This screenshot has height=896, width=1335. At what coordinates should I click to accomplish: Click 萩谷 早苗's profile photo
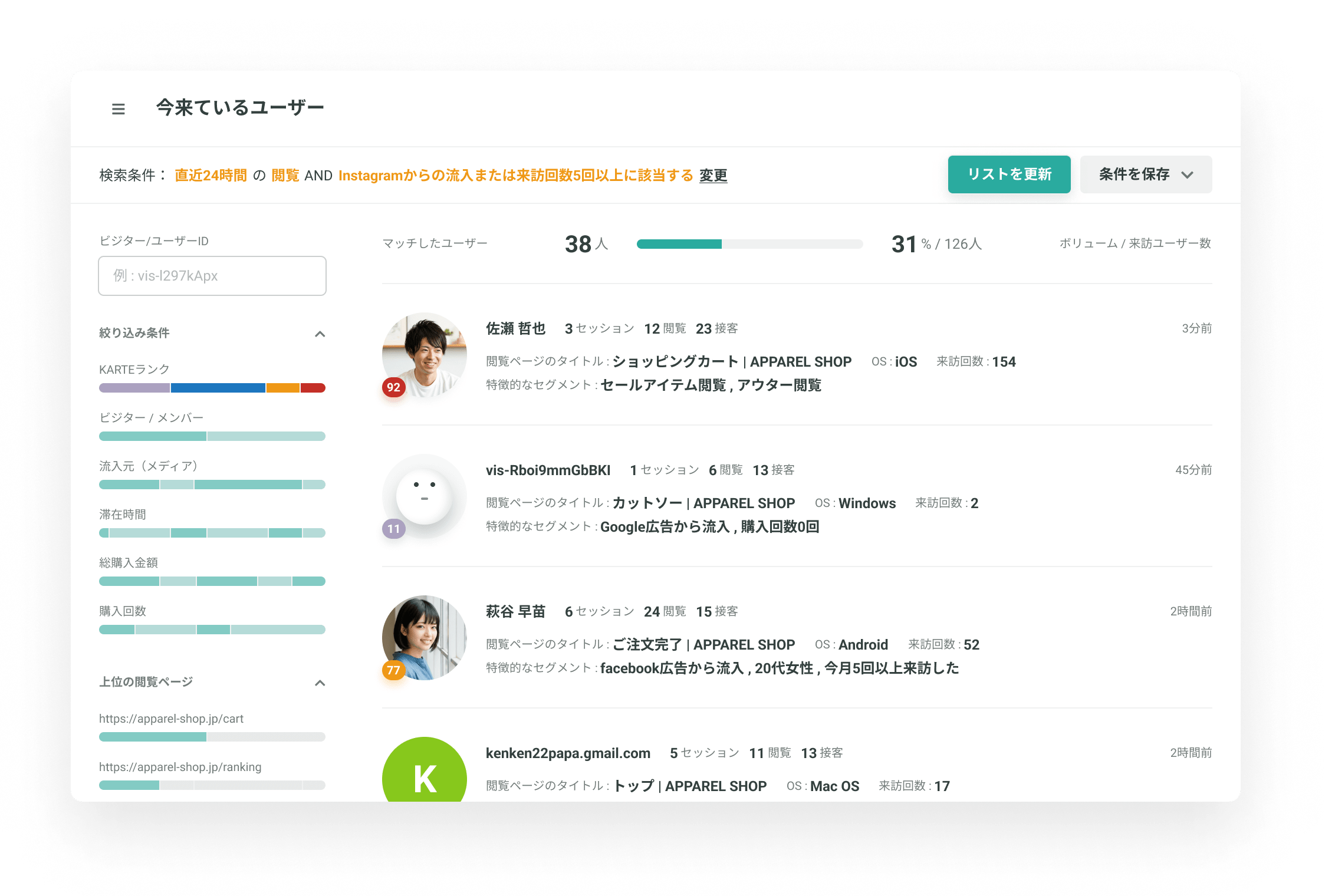(425, 635)
